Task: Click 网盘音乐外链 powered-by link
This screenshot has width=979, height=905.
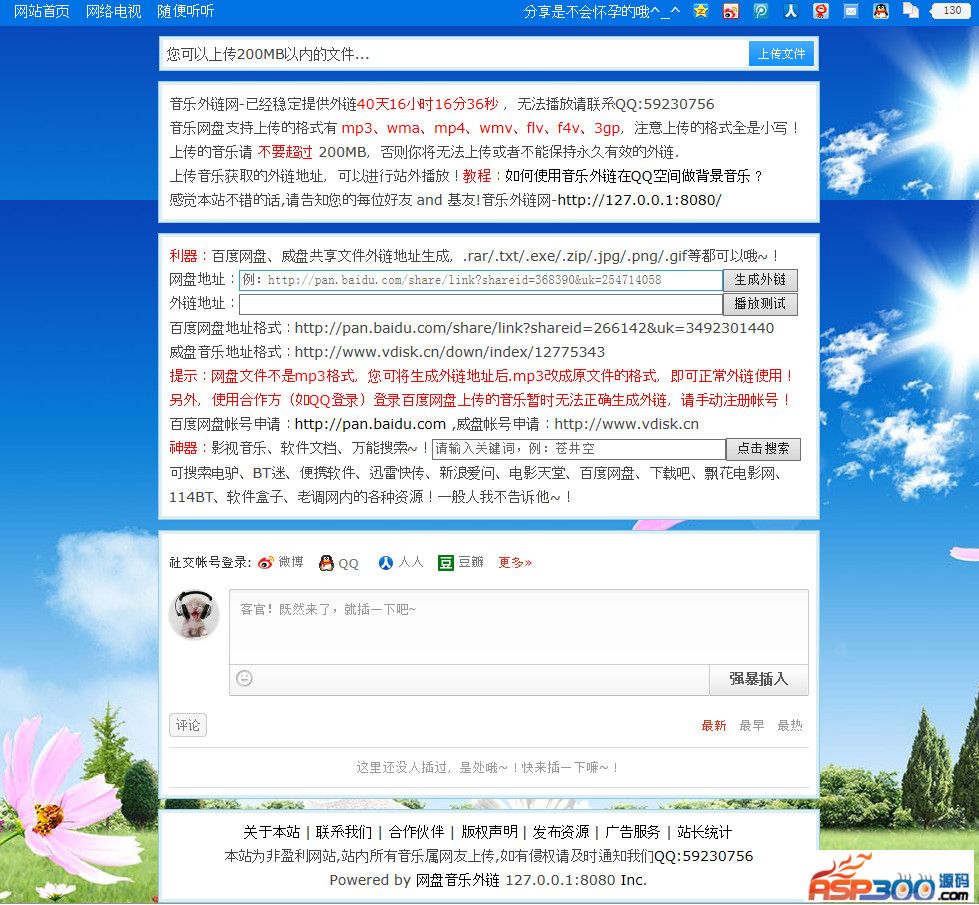Action: click(x=458, y=881)
